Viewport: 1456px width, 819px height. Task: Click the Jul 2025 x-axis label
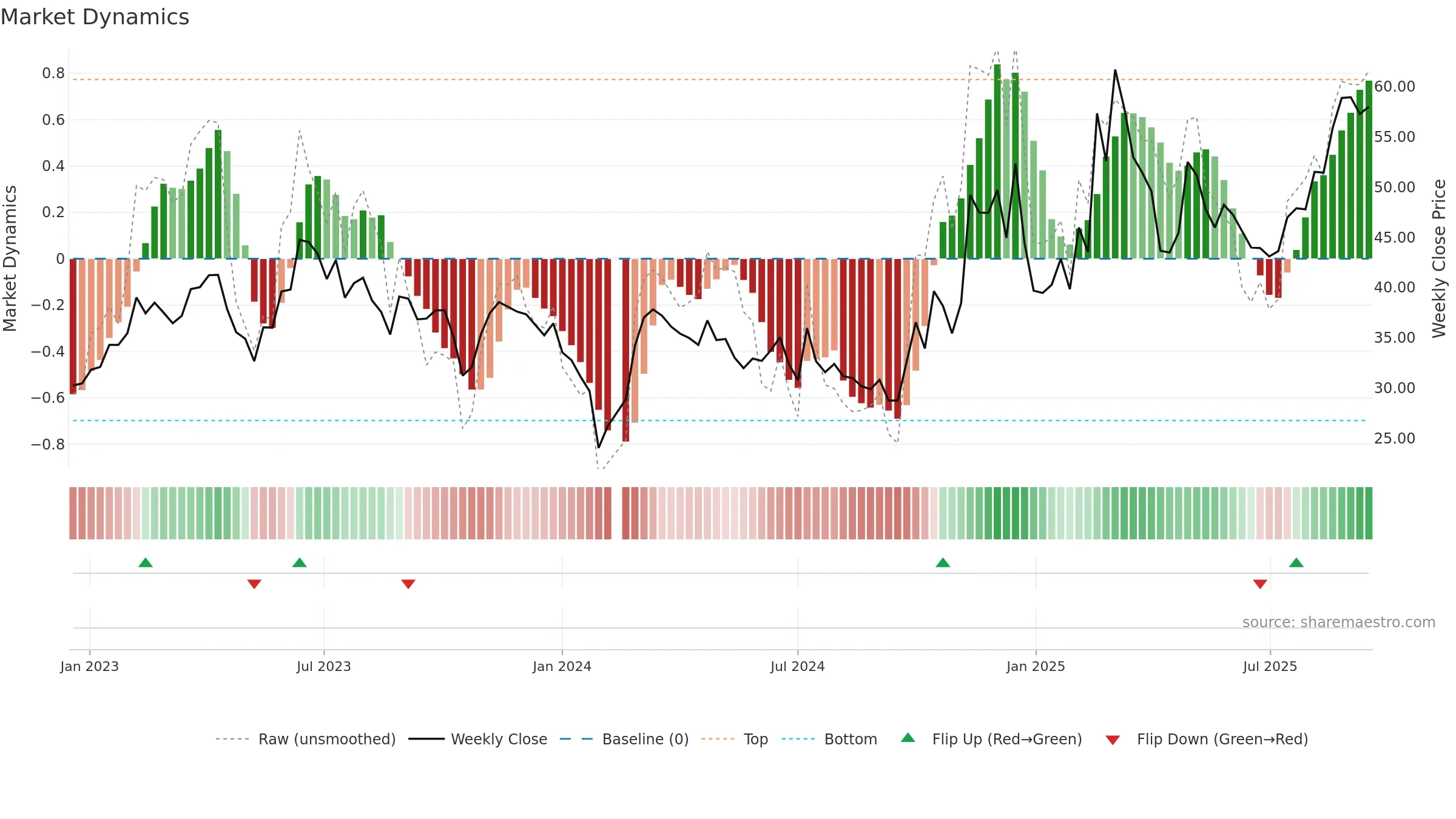click(1270, 666)
